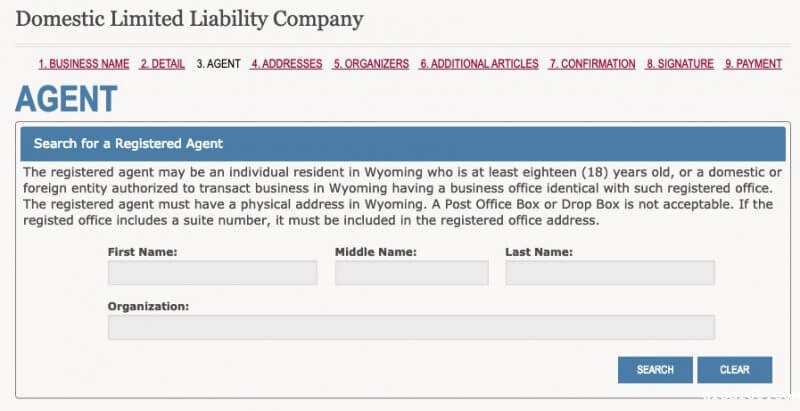Click the First Name label
Screen dimensions: 800x411
click(x=142, y=252)
